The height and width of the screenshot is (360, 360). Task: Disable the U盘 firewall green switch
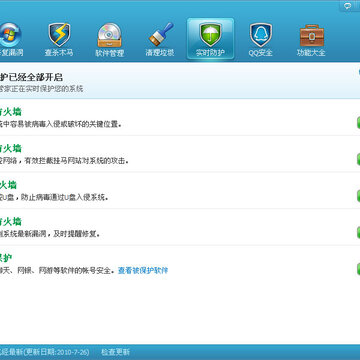(358, 196)
